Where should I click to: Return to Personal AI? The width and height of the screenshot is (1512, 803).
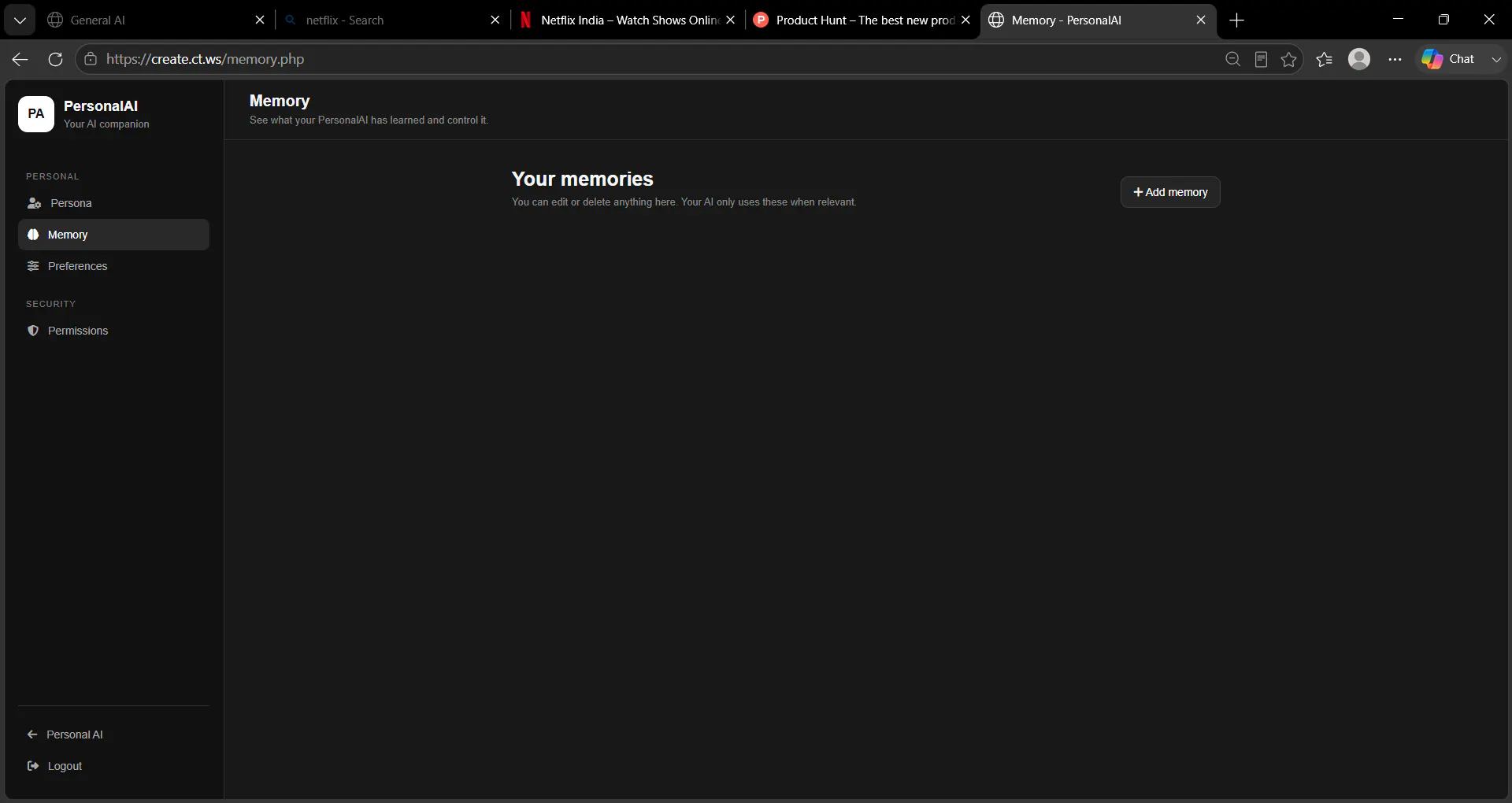(113, 735)
